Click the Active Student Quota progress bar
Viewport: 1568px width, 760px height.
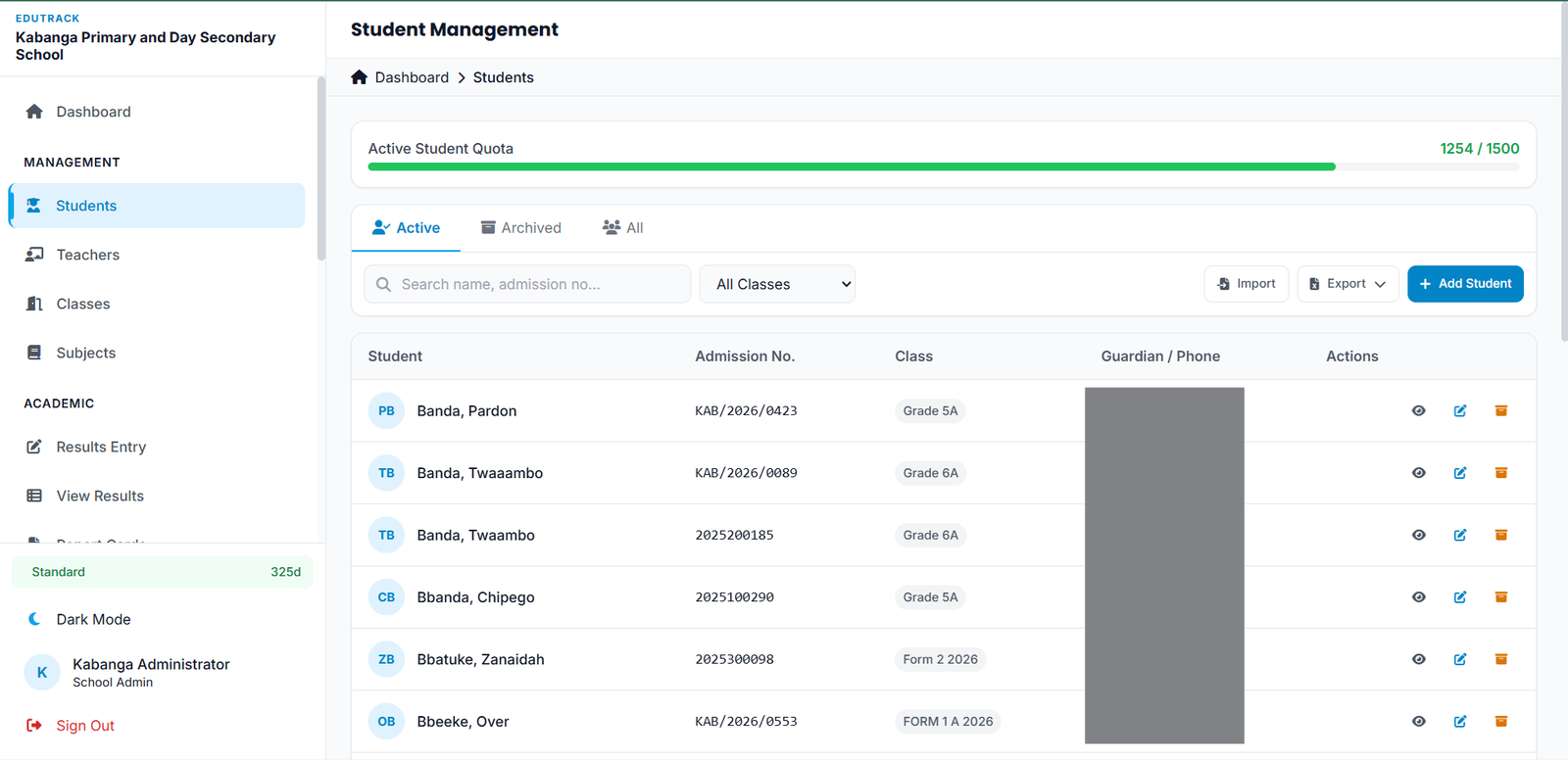coord(944,166)
